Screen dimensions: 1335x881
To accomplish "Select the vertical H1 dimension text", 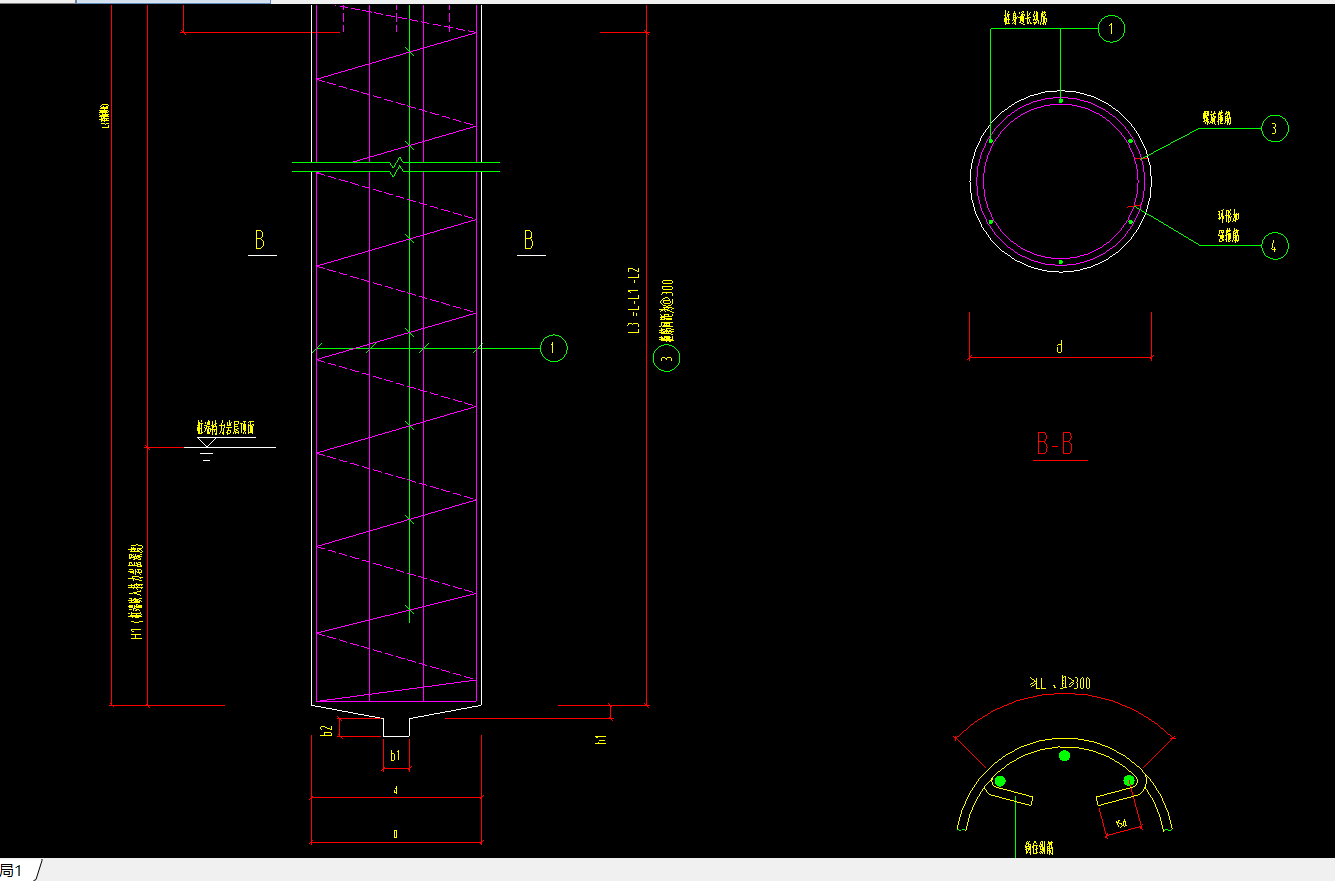I will tap(138, 592).
